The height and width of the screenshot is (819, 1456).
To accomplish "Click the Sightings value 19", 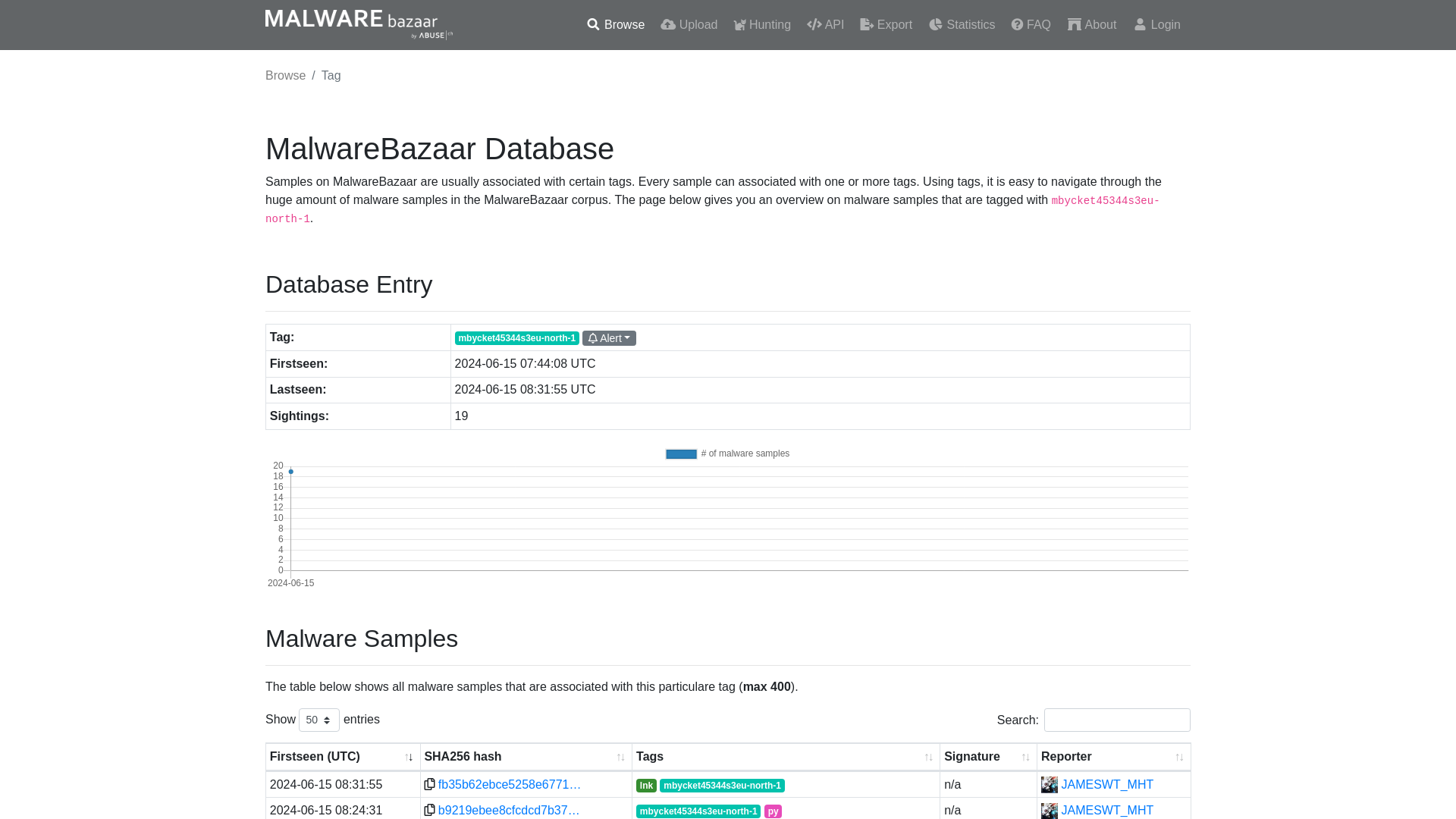I will coord(461,416).
